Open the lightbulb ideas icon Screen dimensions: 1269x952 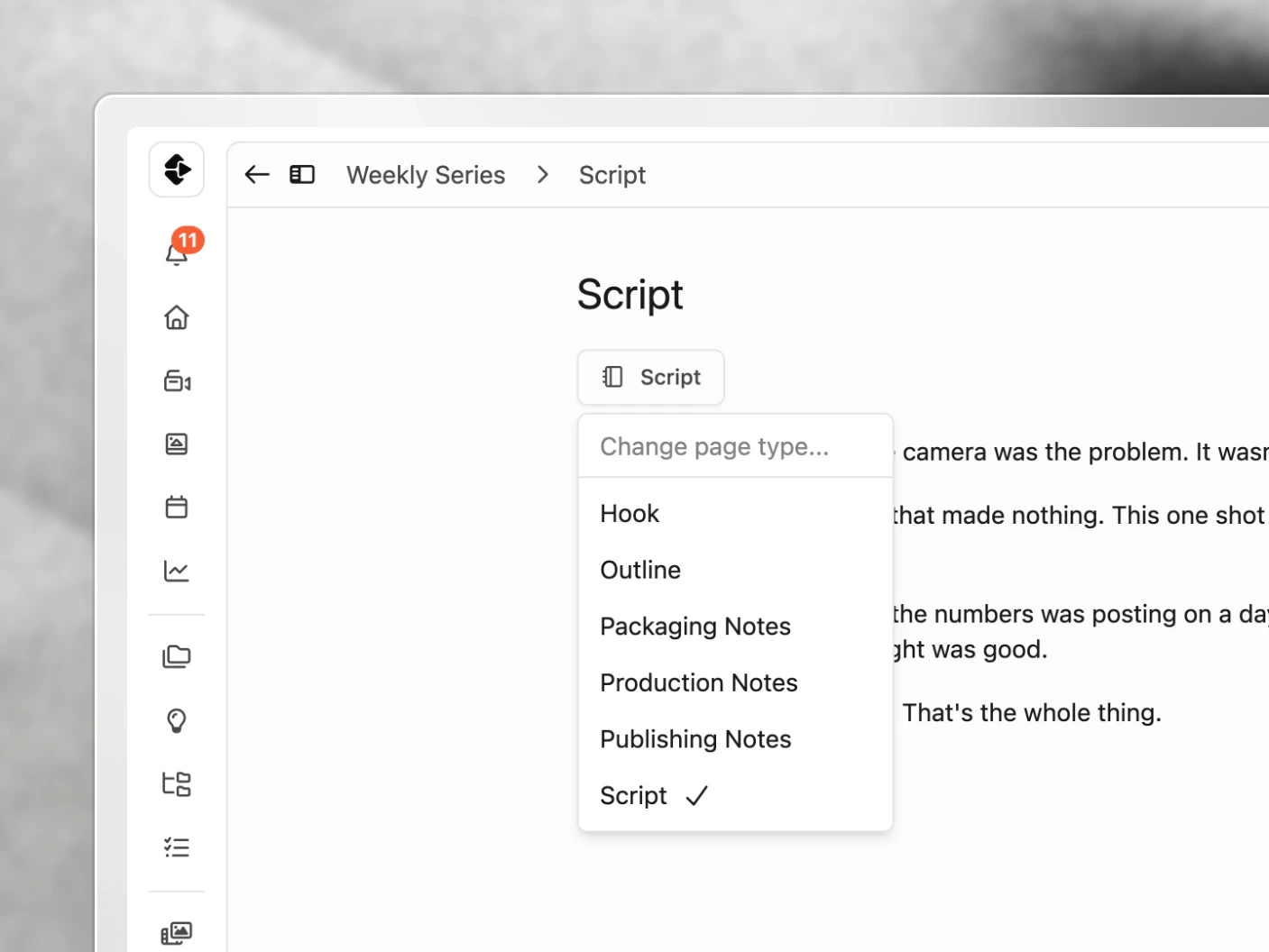177,721
